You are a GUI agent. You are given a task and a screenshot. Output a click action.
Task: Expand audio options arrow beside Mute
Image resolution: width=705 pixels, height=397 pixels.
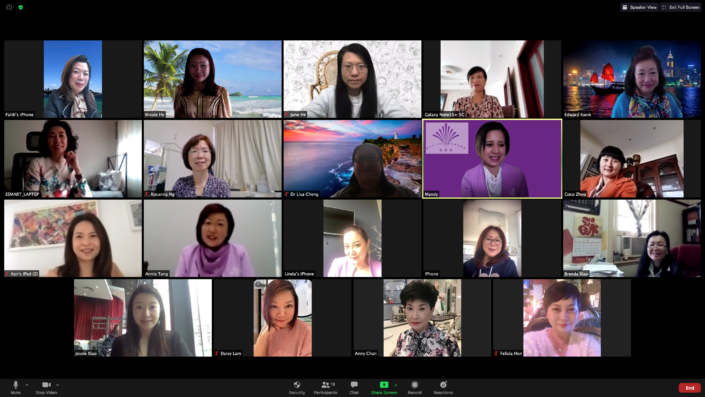27,385
